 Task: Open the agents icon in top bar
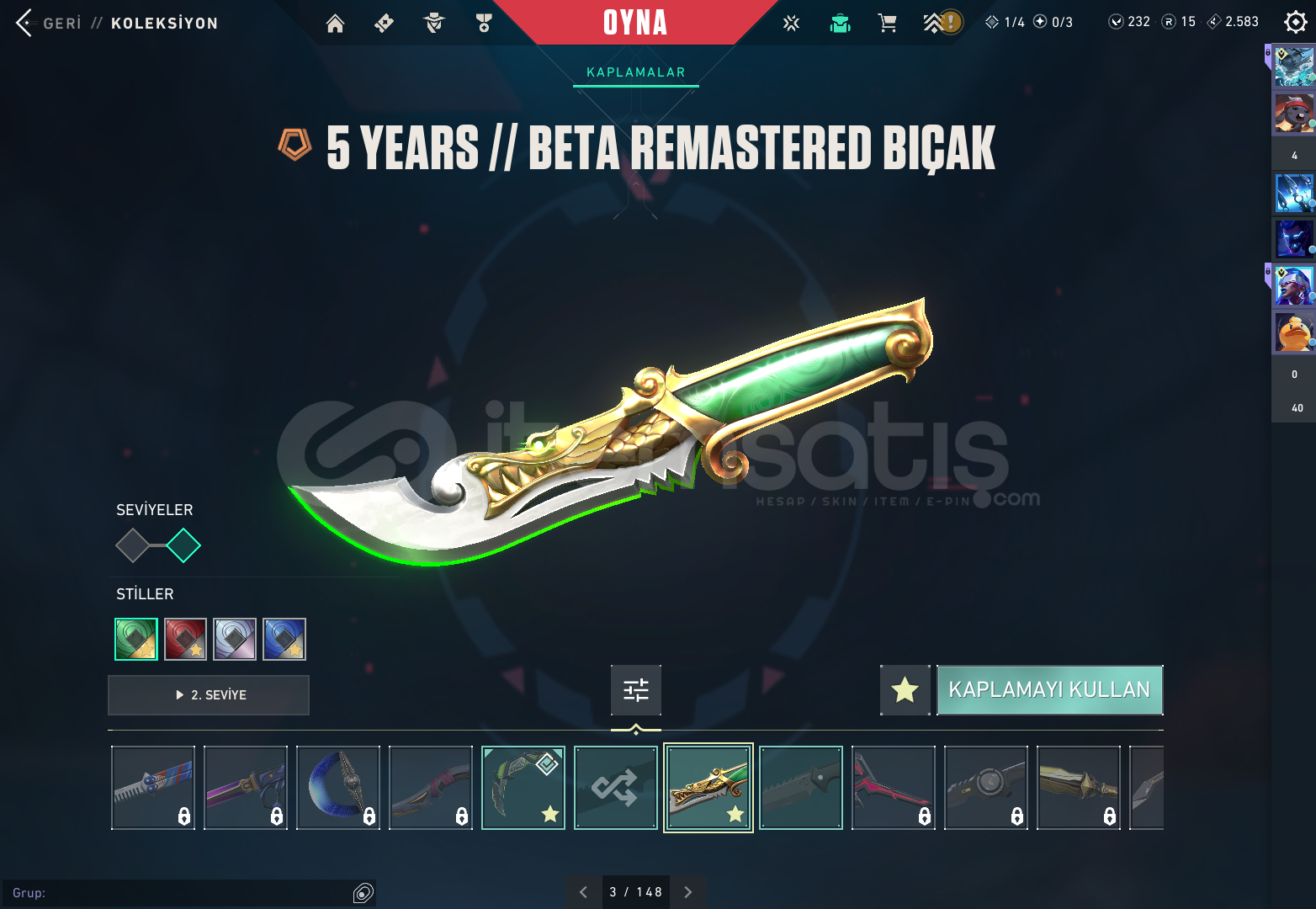coord(434,24)
